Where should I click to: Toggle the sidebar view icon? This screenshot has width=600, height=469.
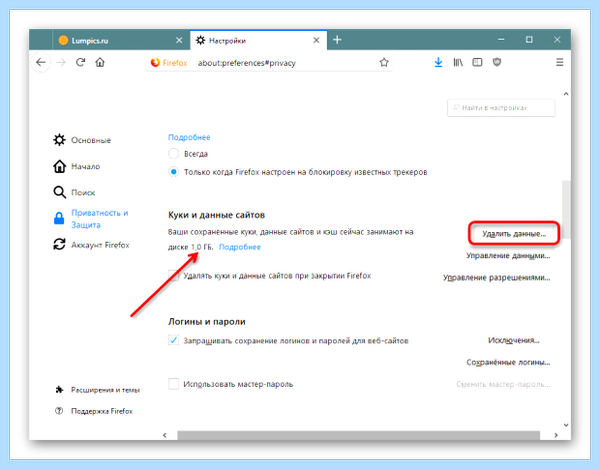click(477, 62)
